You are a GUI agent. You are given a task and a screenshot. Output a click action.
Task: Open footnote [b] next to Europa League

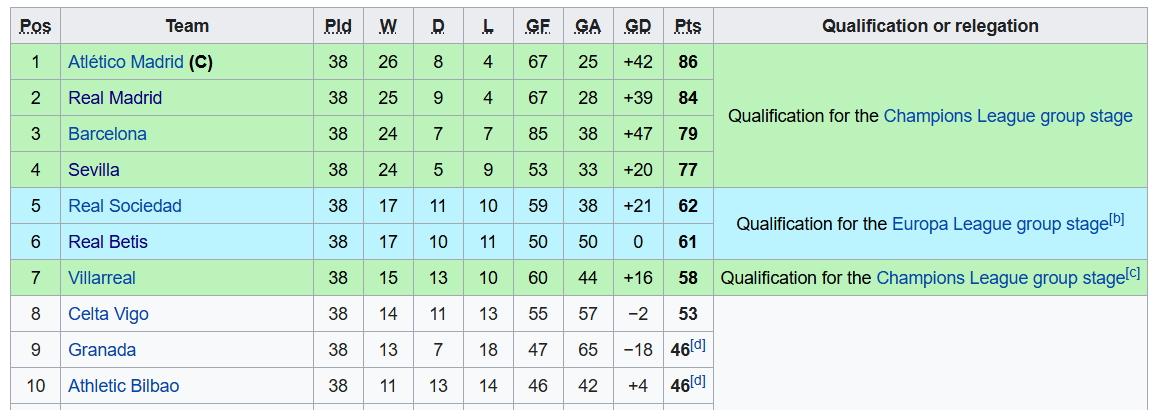click(x=1117, y=219)
